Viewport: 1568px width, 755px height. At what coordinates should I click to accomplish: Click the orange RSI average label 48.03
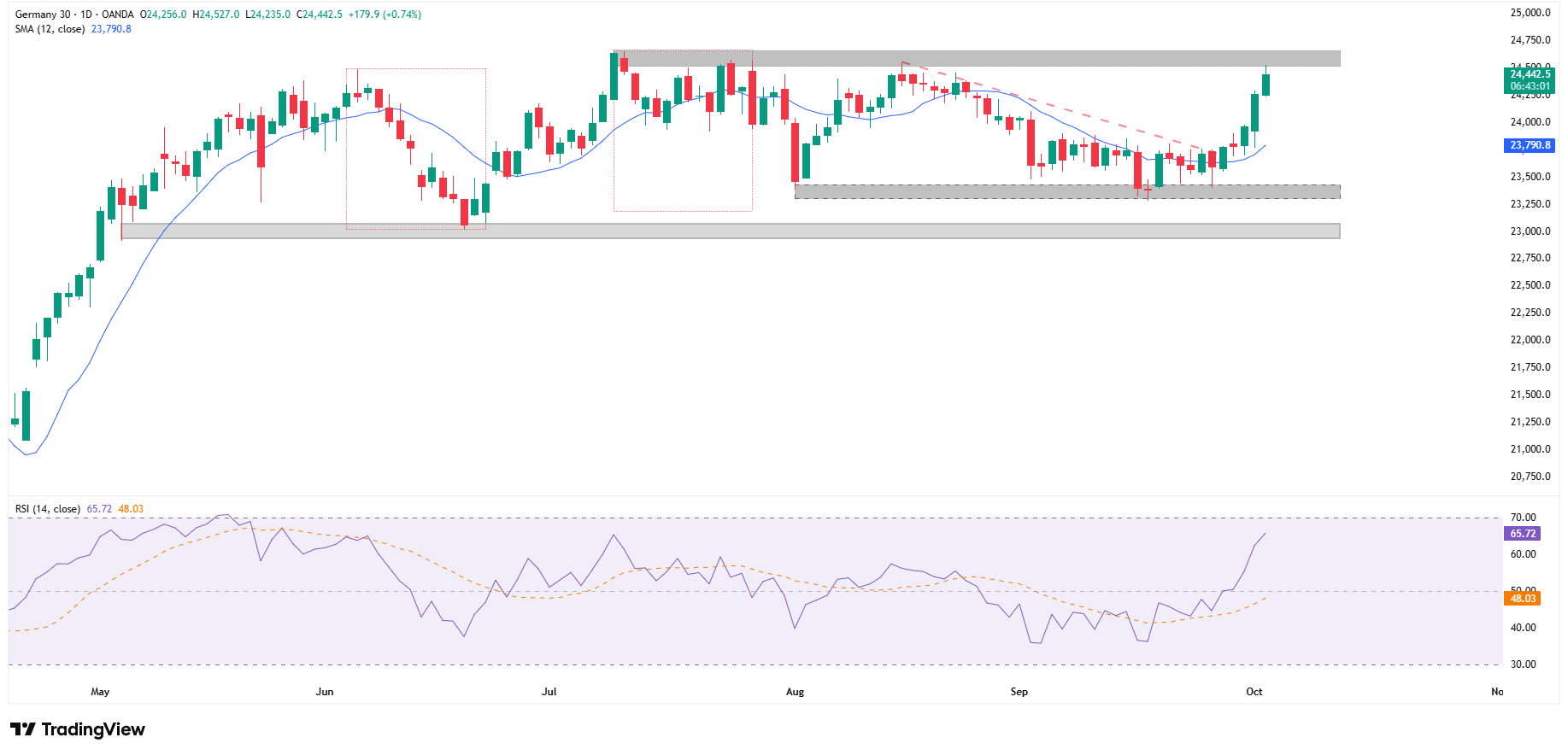coord(1522,599)
